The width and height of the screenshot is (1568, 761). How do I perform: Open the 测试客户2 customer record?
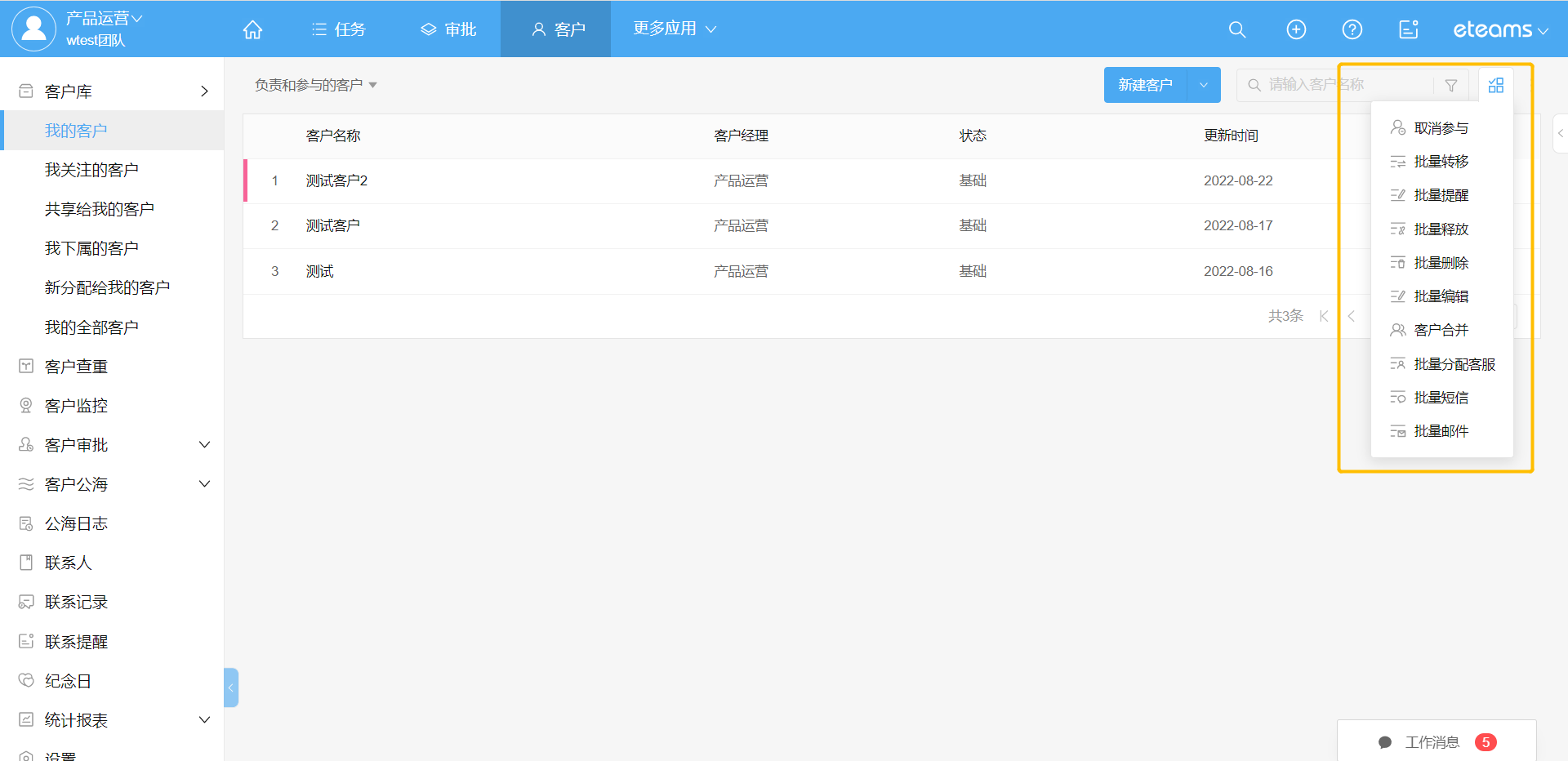(x=336, y=180)
